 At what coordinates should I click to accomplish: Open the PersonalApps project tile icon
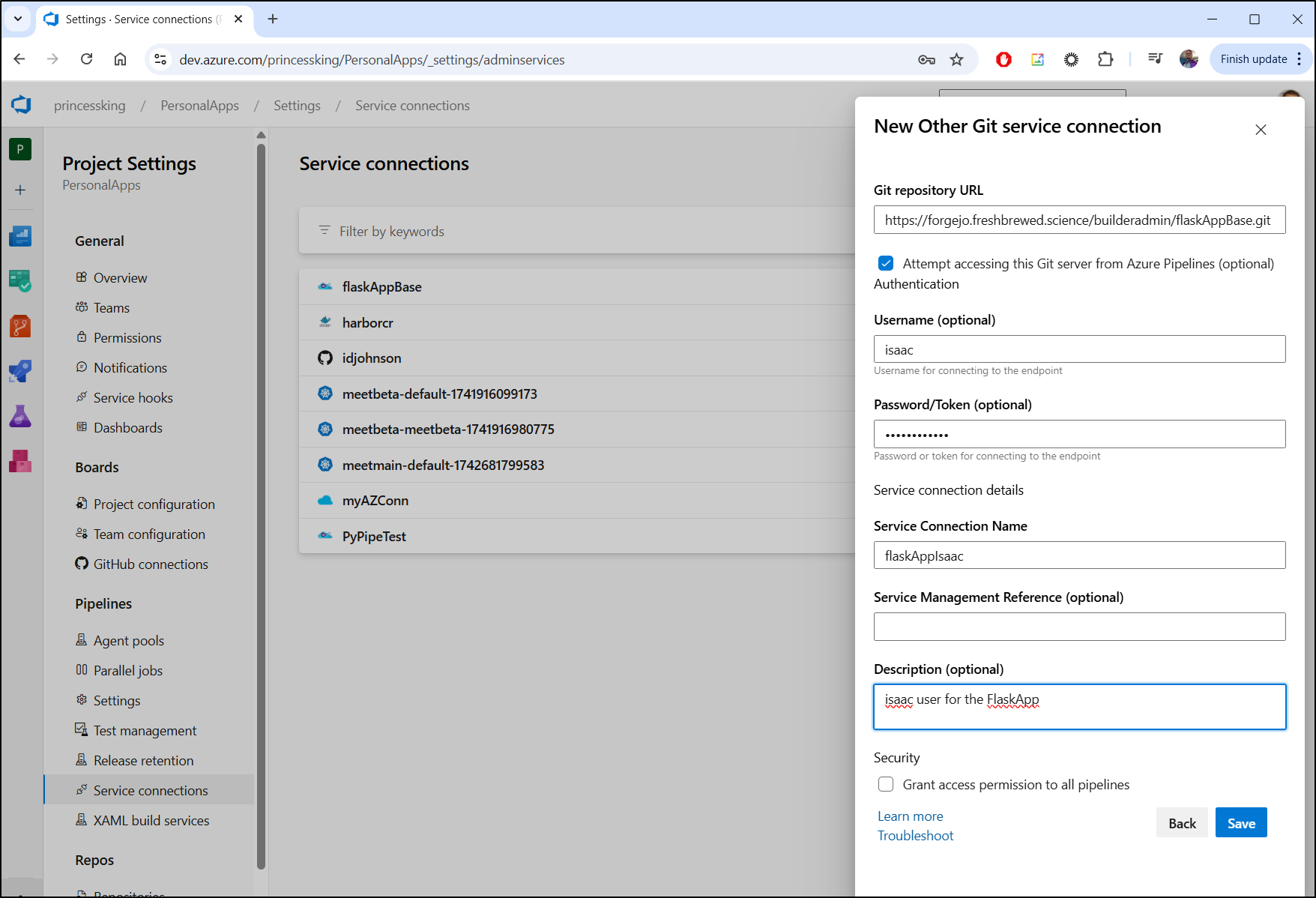(x=20, y=149)
